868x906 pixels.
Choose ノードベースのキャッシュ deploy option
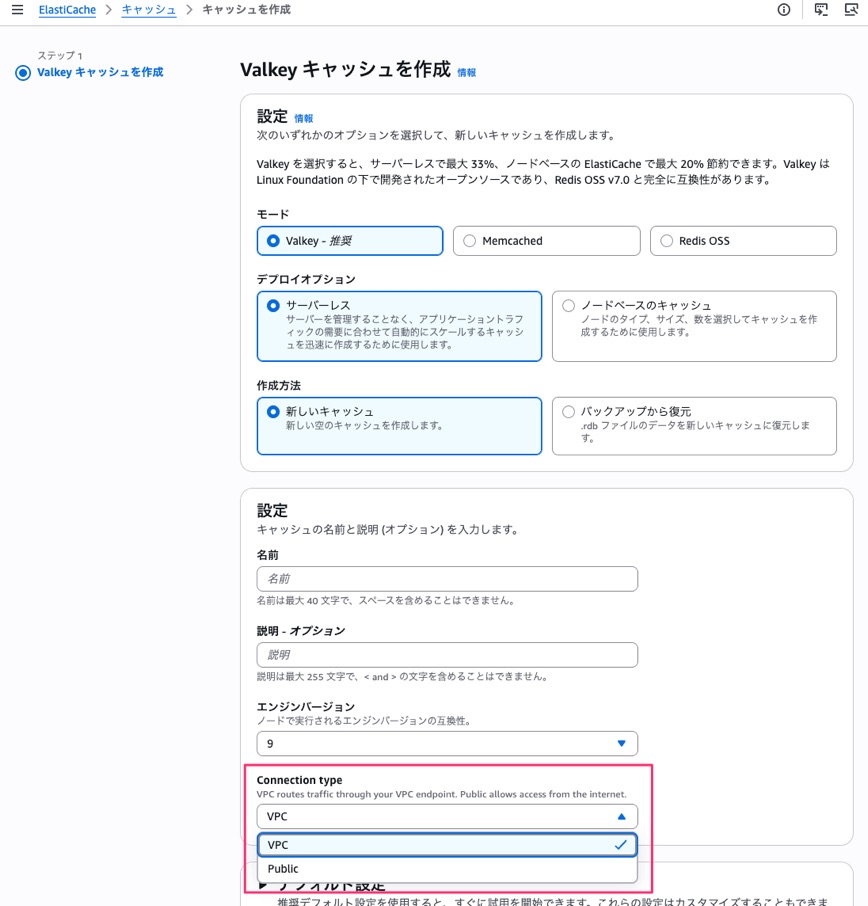(x=694, y=326)
